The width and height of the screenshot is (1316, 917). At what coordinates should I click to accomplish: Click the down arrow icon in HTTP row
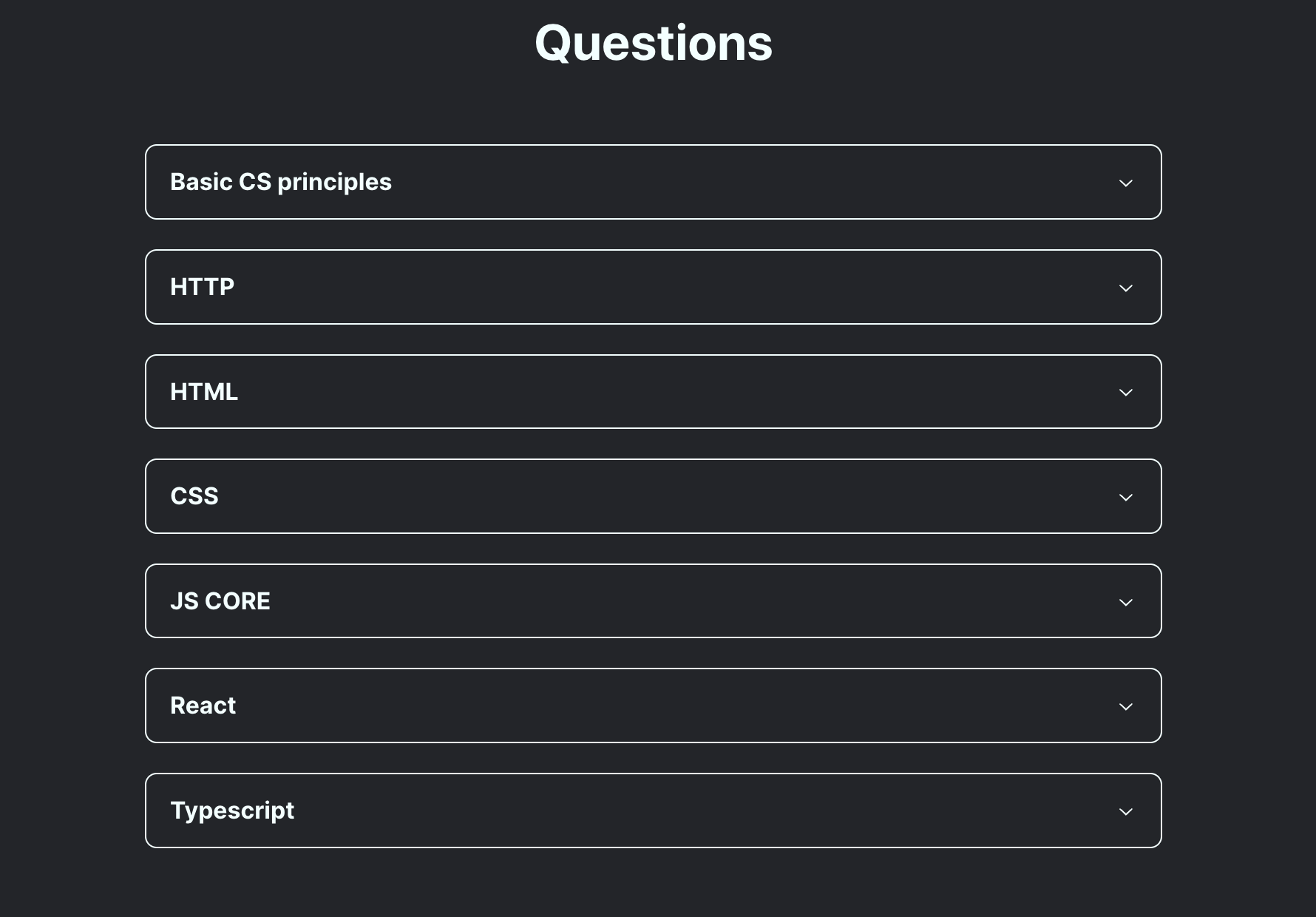pyautogui.click(x=1125, y=288)
